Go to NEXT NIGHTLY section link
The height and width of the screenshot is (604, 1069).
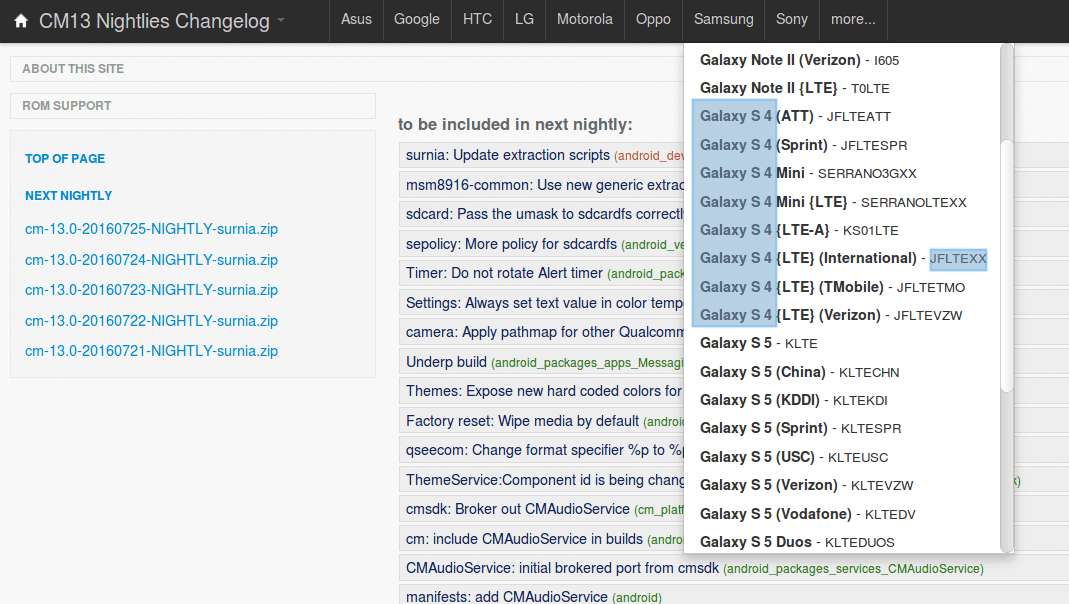tap(68, 196)
